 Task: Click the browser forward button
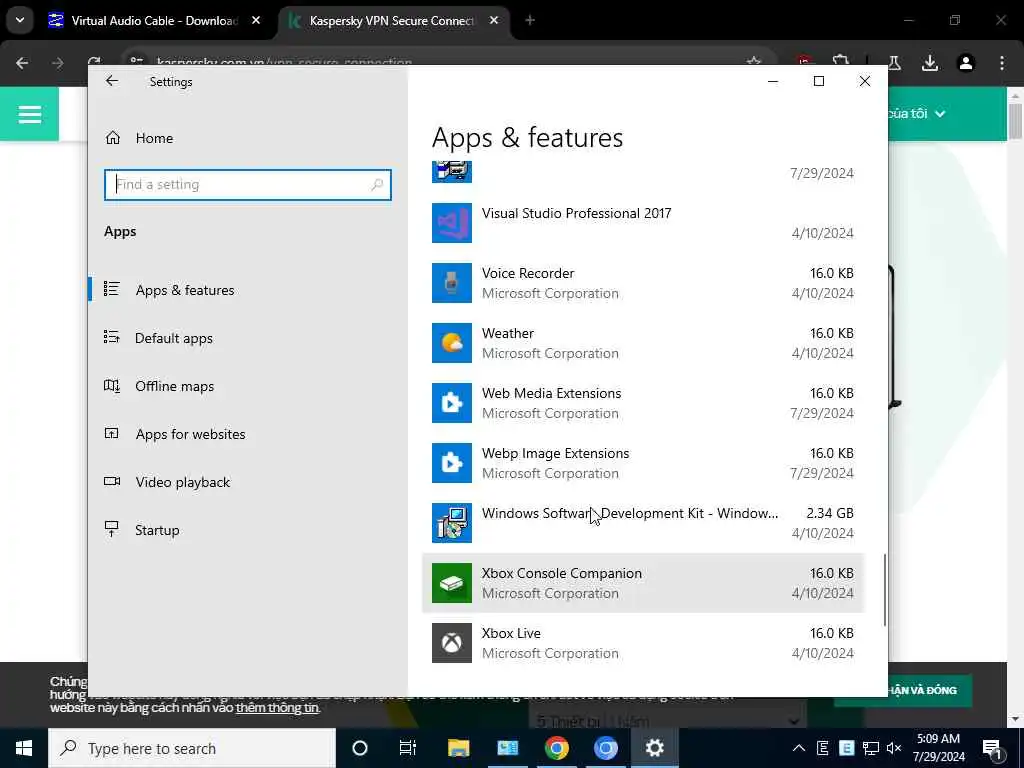coord(57,63)
